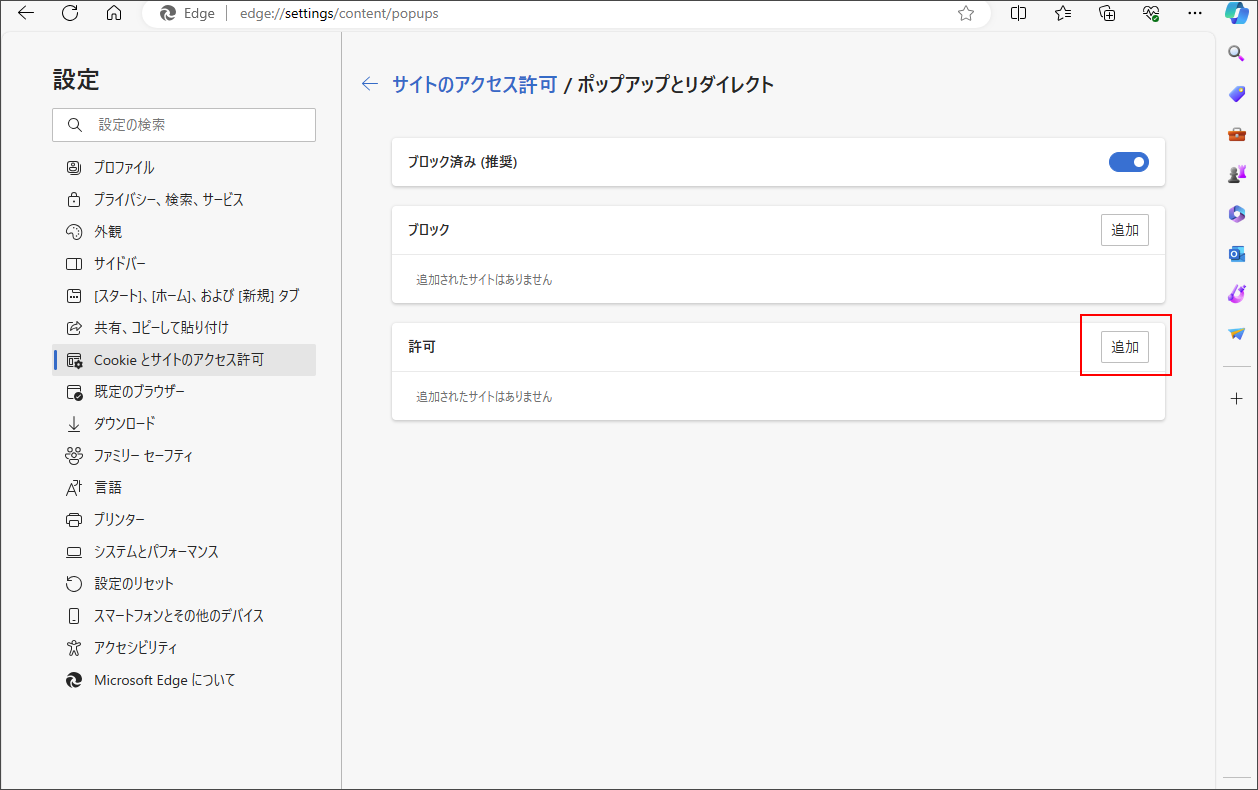Open the Settings and more menu
The height and width of the screenshot is (790, 1258).
(1195, 12)
